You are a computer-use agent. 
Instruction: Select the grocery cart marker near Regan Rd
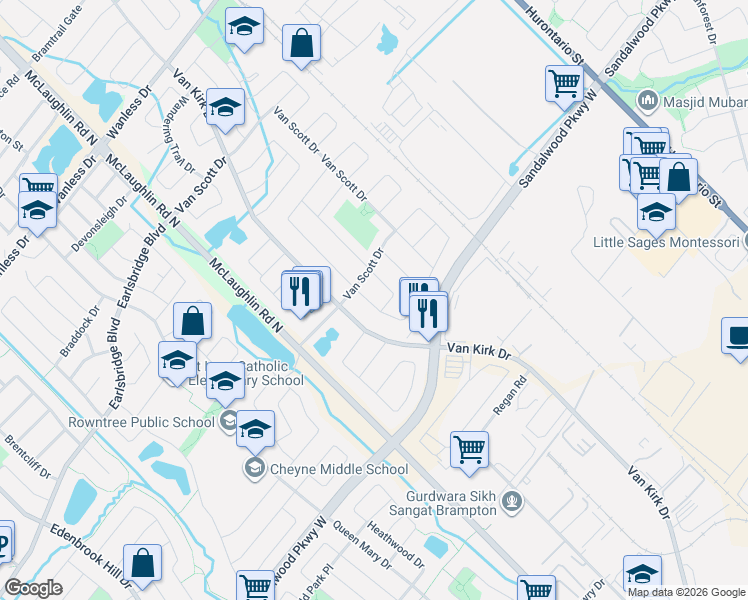[469, 451]
